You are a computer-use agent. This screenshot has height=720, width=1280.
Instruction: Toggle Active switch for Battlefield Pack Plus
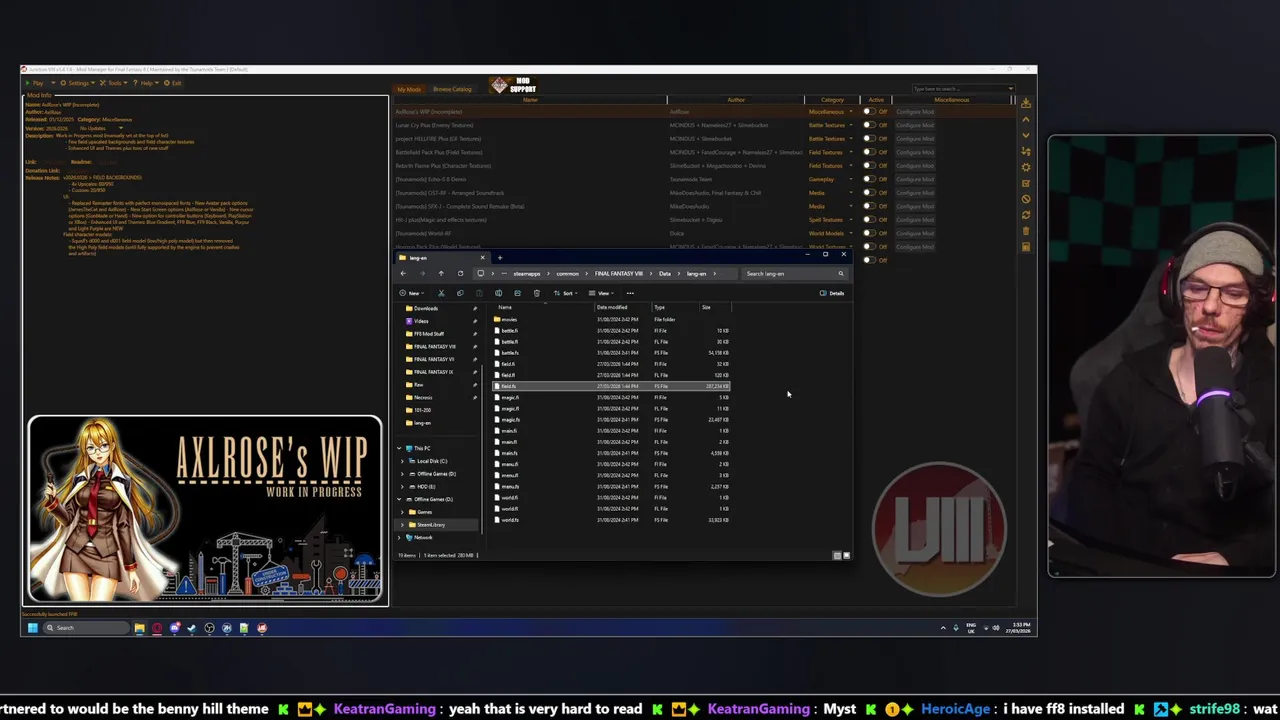coord(868,152)
